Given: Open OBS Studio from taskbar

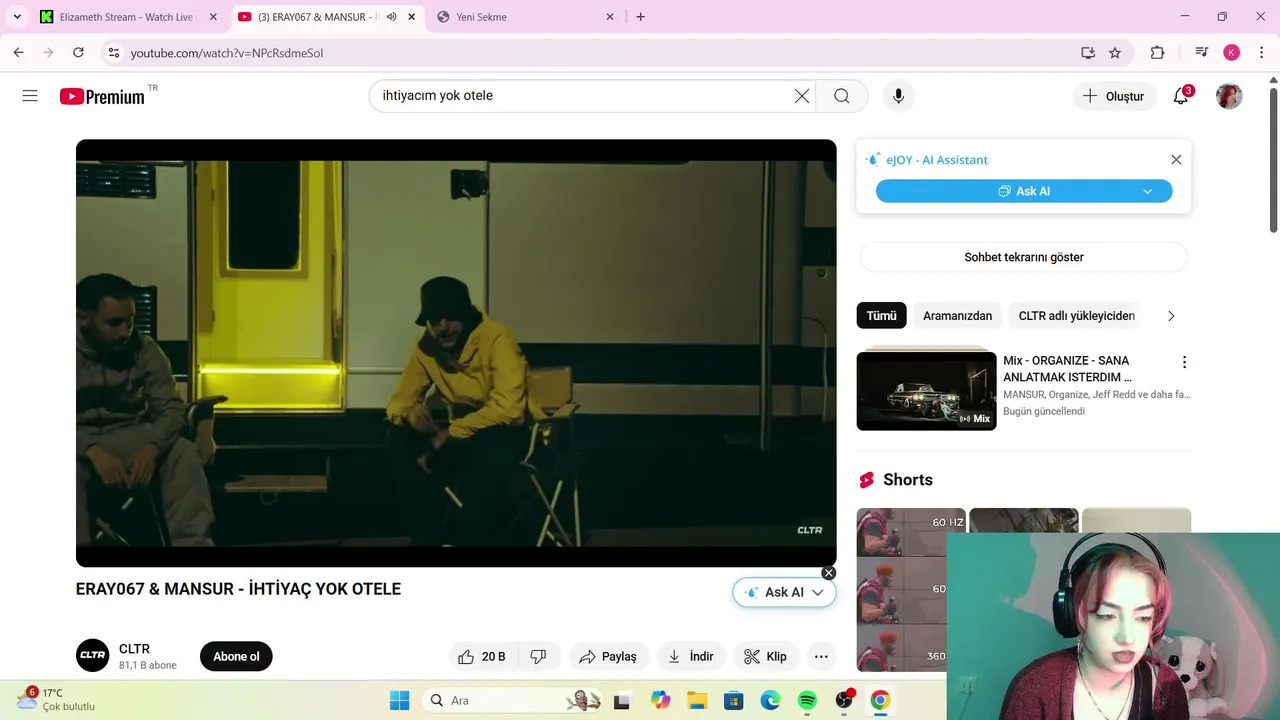Looking at the screenshot, I should [845, 700].
